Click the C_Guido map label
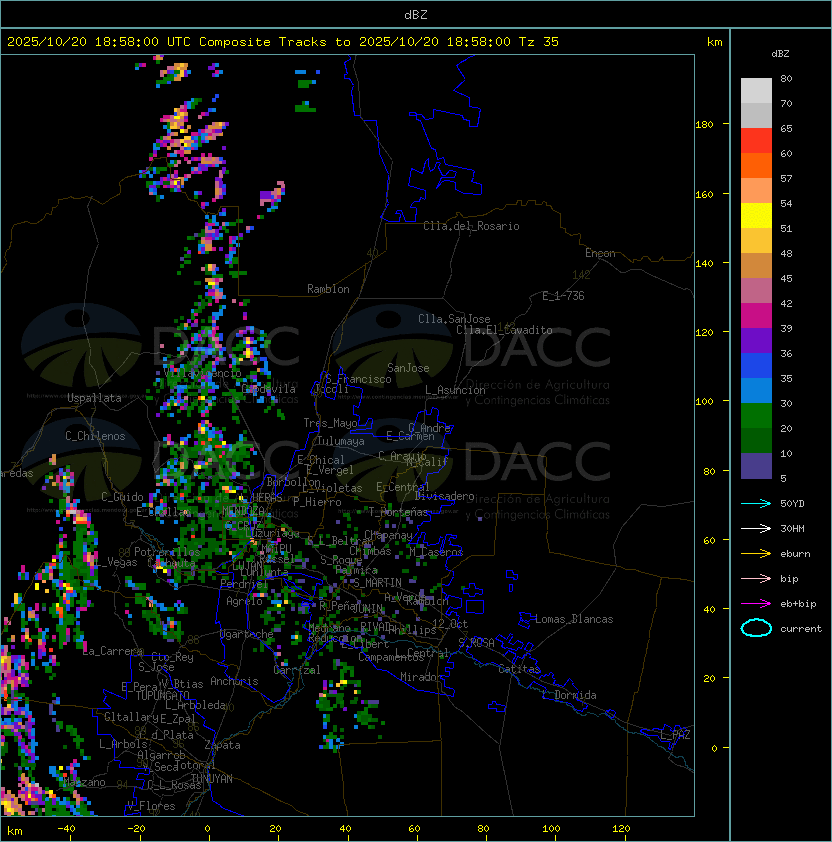The width and height of the screenshot is (832, 842). 122,497
